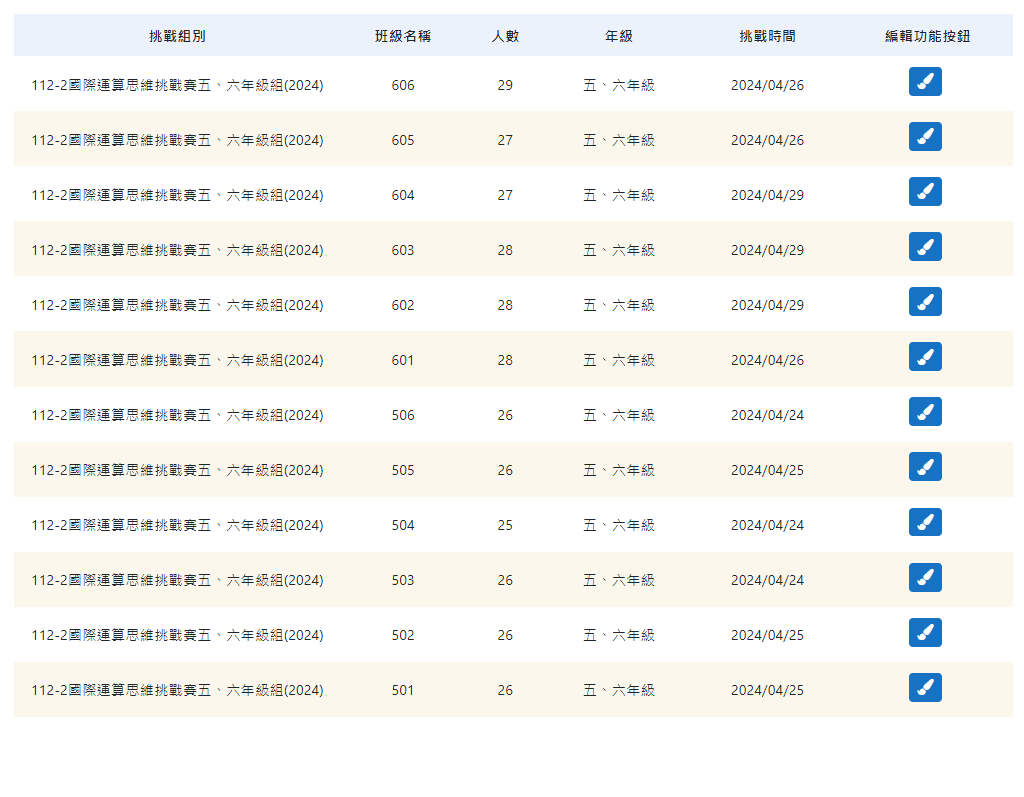Click challenge group name in row 506
1024x797 pixels.
177,415
